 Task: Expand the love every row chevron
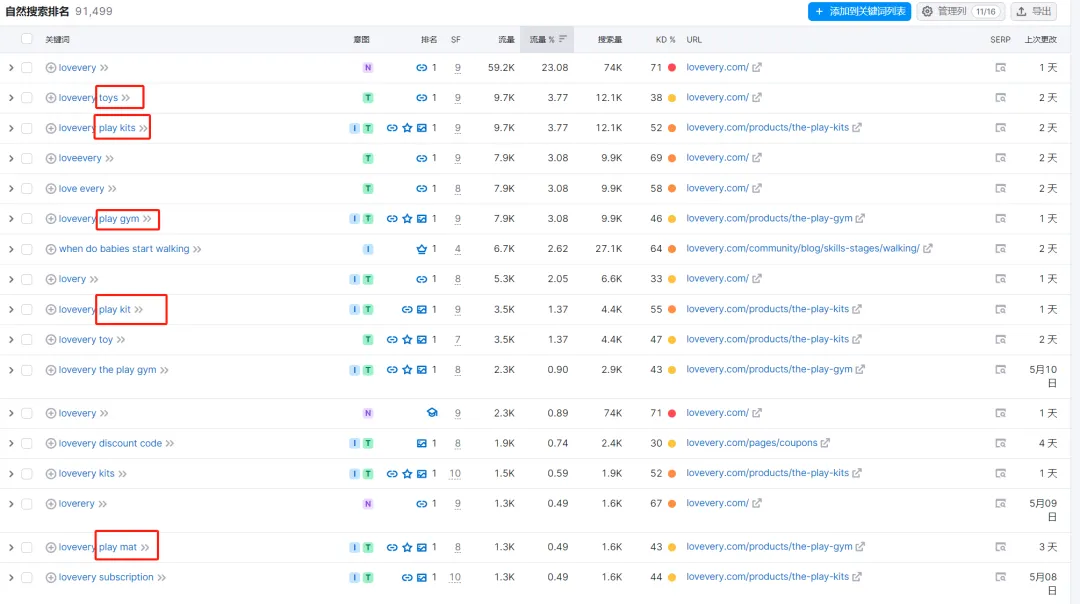11,189
